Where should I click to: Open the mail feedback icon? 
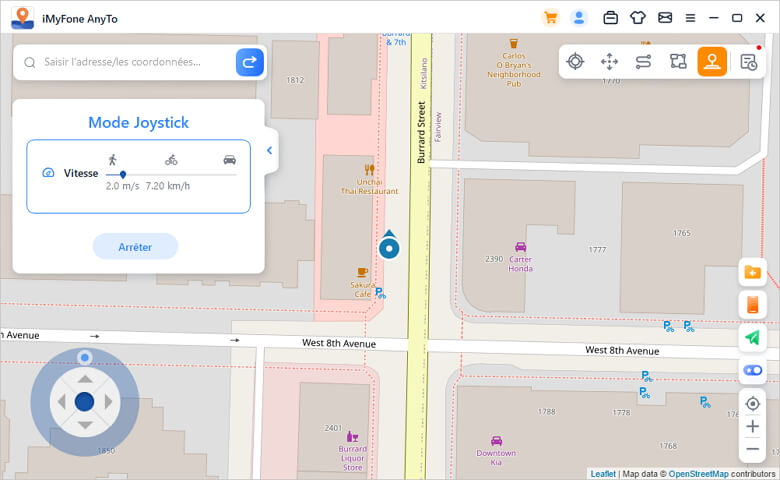pyautogui.click(x=665, y=18)
